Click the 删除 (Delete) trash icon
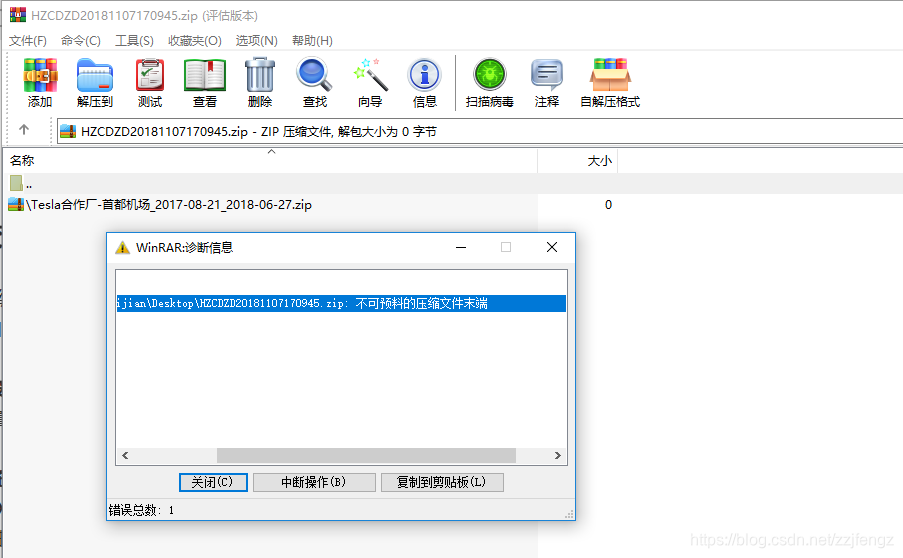 (260, 82)
